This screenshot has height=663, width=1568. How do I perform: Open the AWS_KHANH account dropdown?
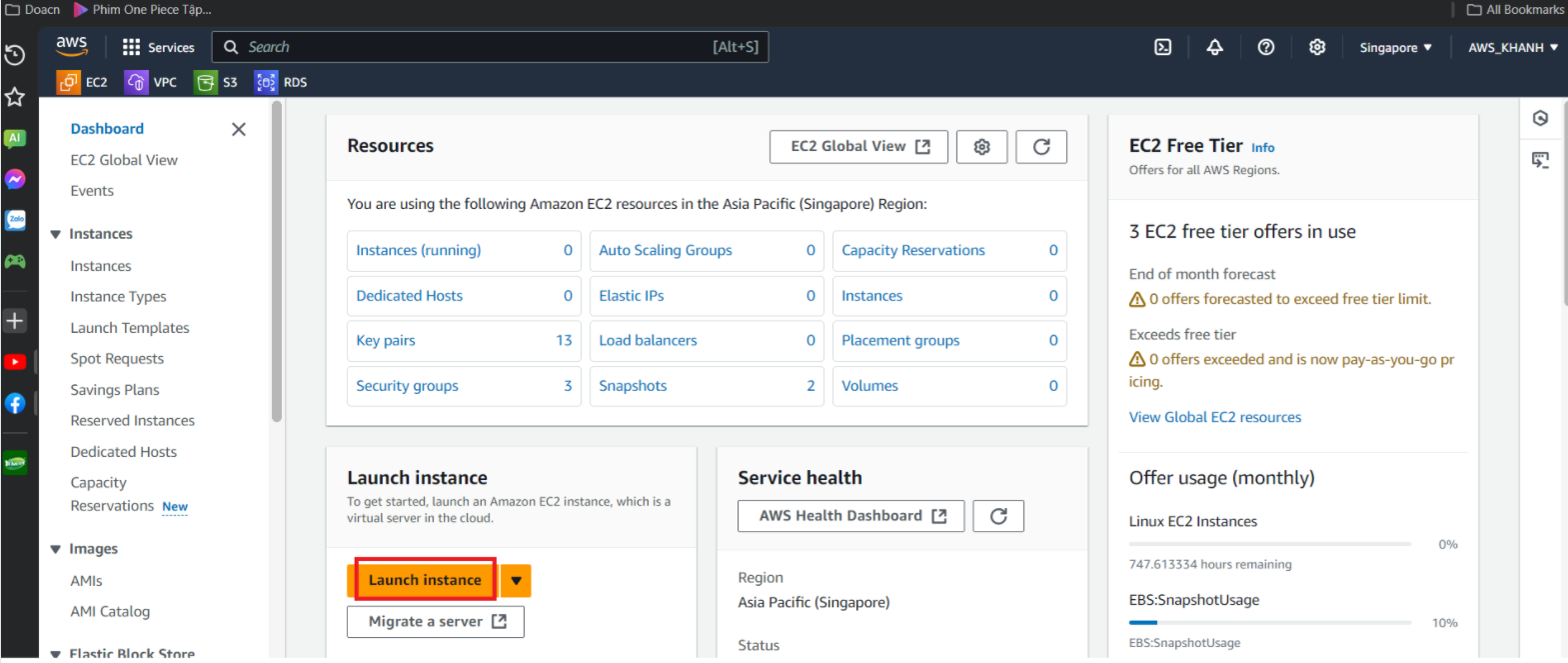coord(1513,47)
